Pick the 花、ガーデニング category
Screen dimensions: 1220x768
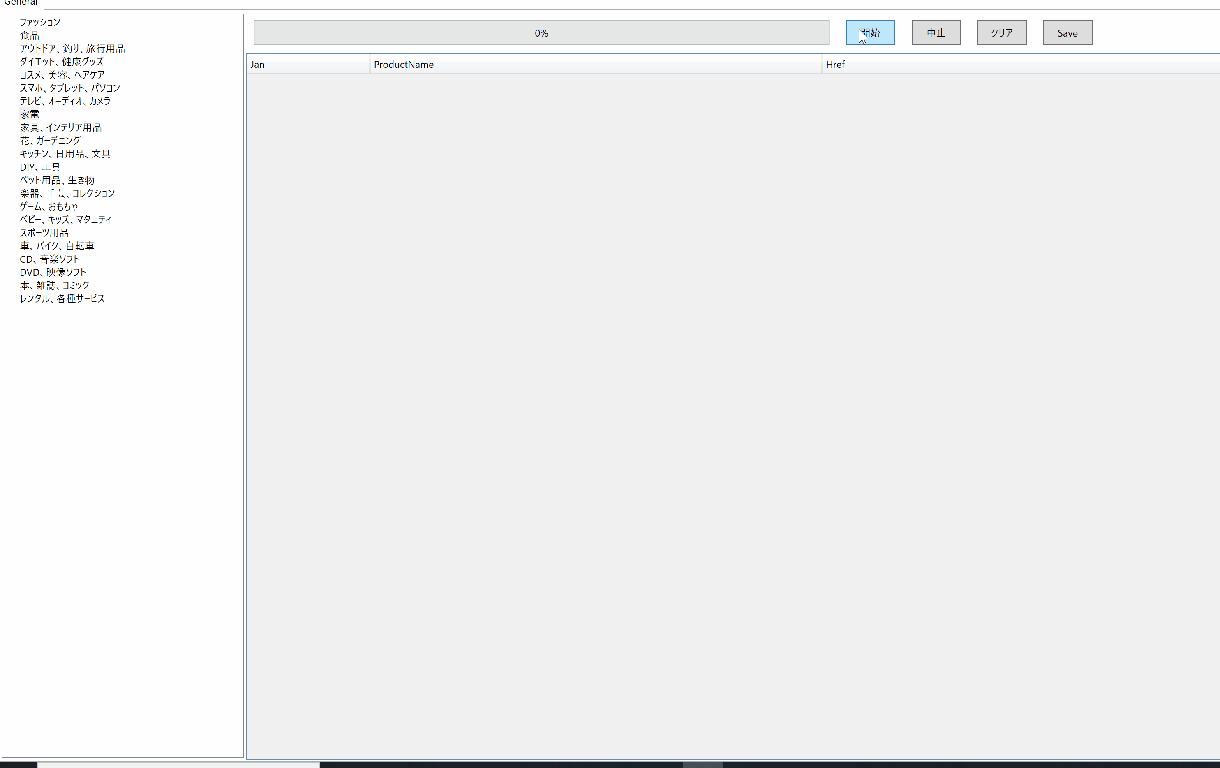[x=50, y=141]
